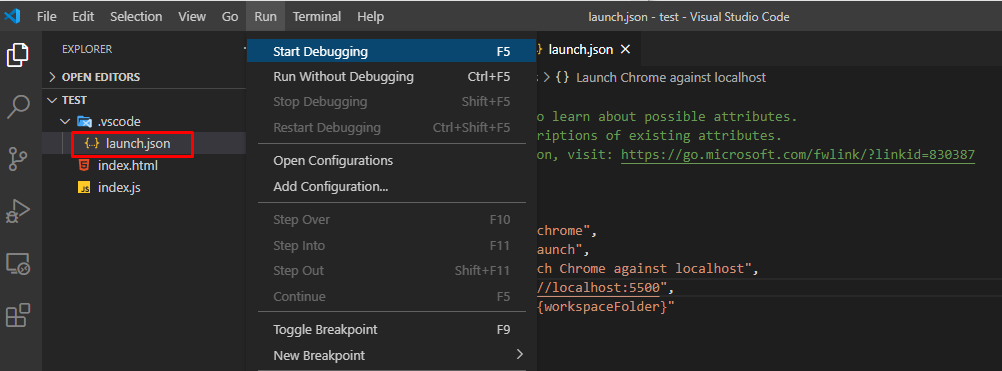Open the Remote Explorer icon
Screen dimensions: 1002x371
click(x=18, y=263)
